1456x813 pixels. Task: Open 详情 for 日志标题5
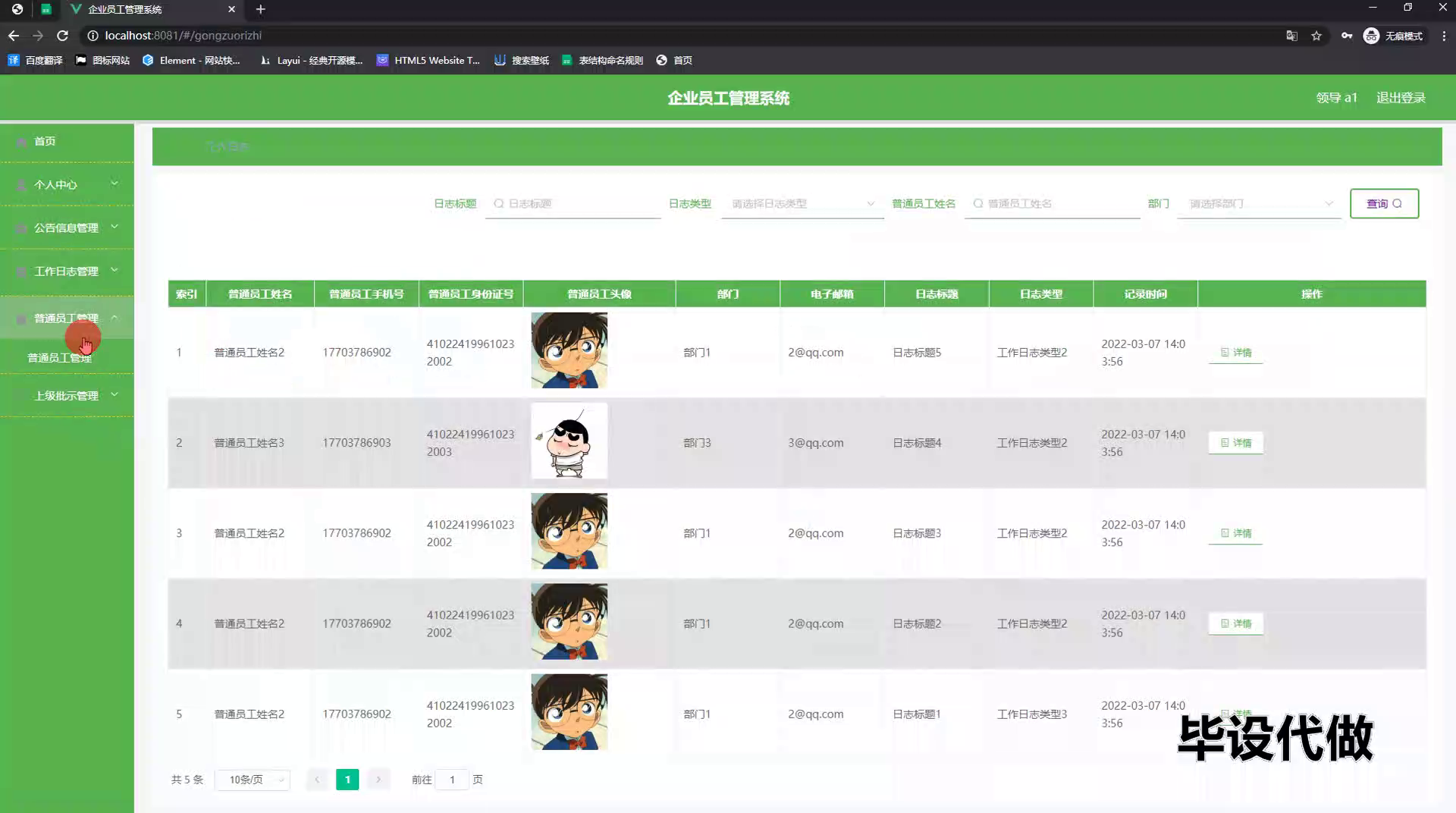tap(1235, 353)
